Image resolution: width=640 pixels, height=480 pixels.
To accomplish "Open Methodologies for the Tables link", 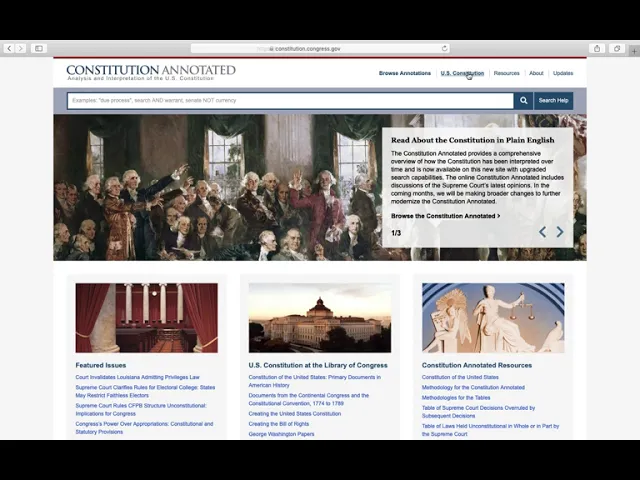I will click(x=456, y=398).
